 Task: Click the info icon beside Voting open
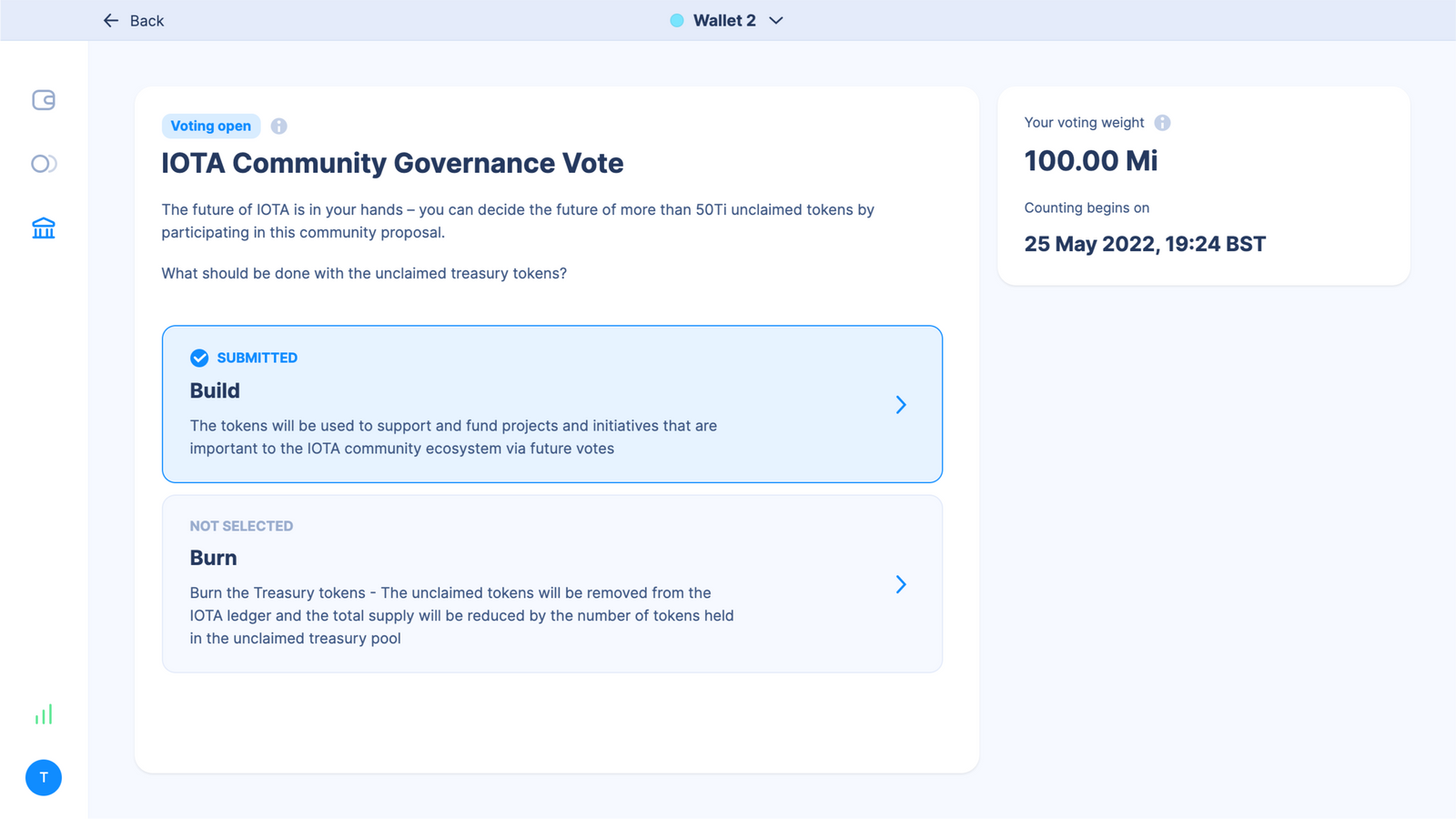[279, 126]
